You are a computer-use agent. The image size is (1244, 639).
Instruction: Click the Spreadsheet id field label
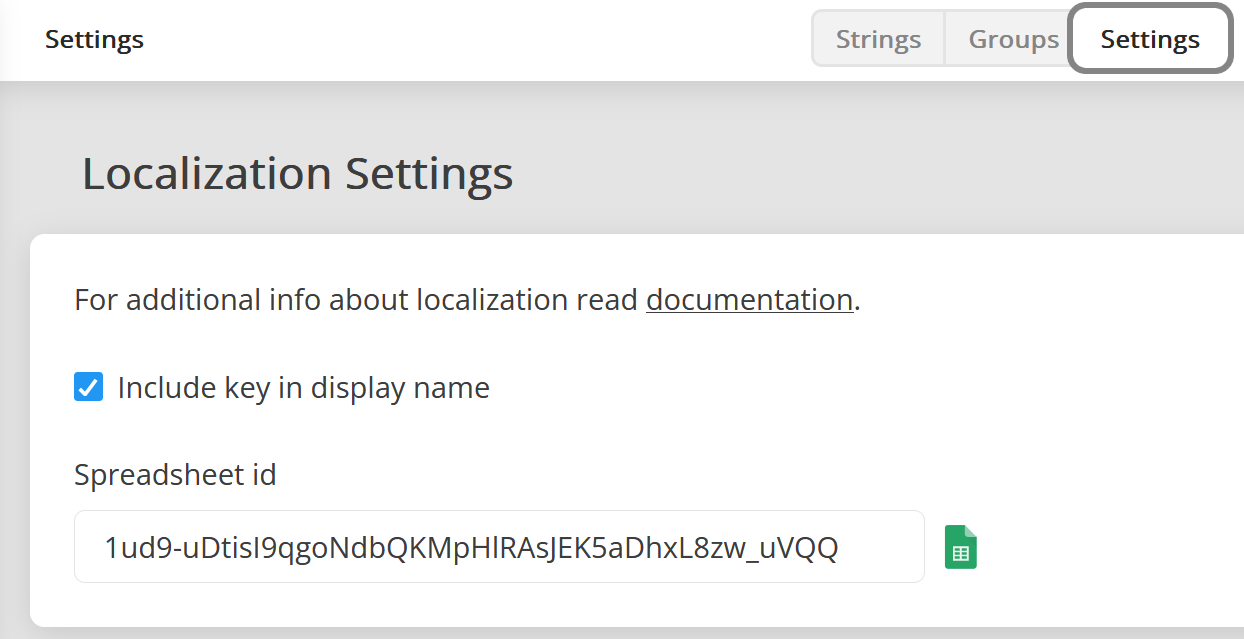click(175, 475)
